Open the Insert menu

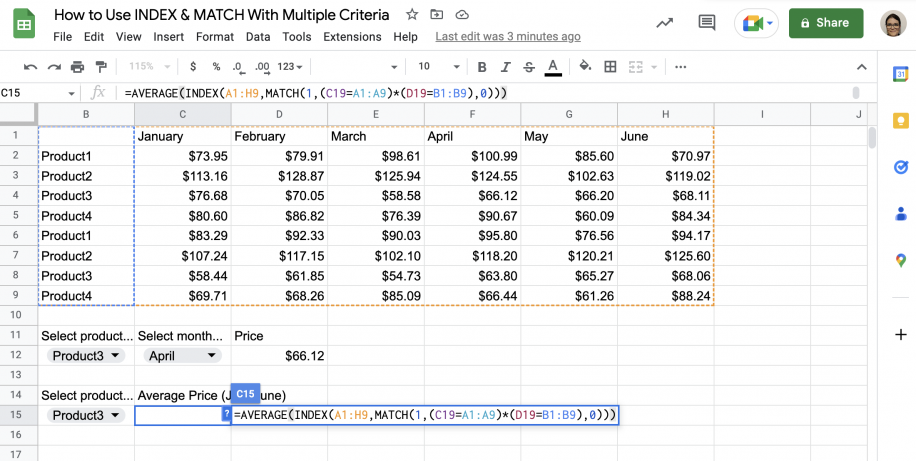point(169,37)
